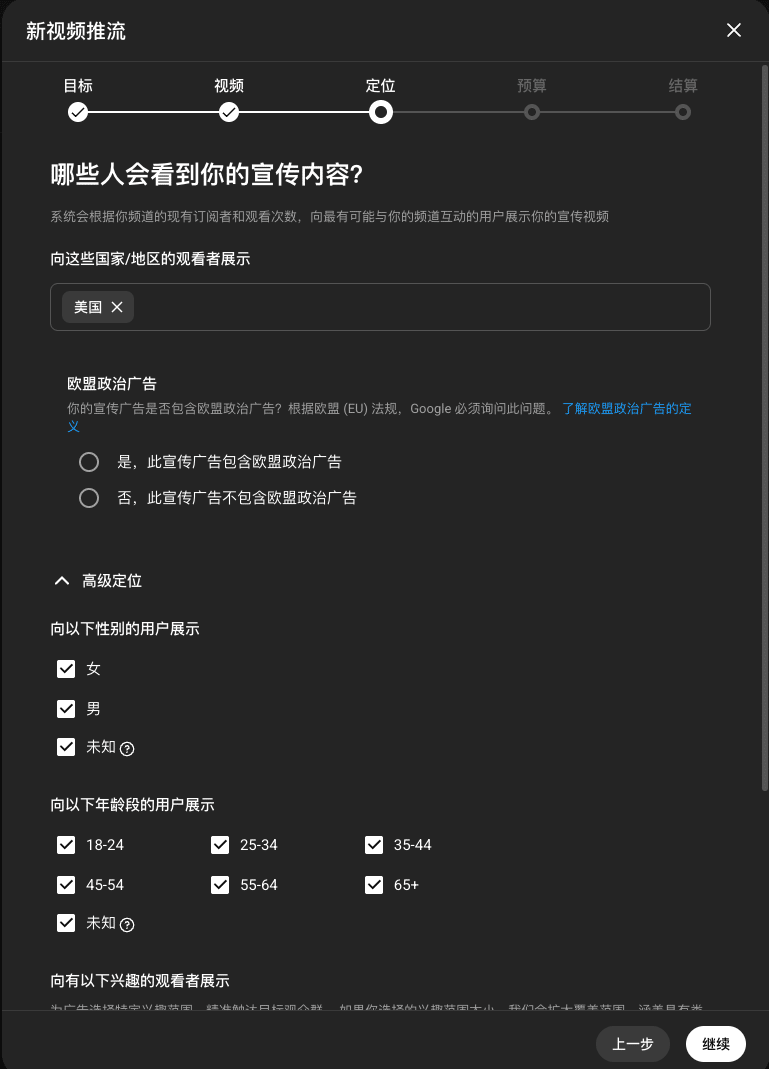
Task: Uncheck the 男 gender checkbox
Action: click(x=66, y=708)
